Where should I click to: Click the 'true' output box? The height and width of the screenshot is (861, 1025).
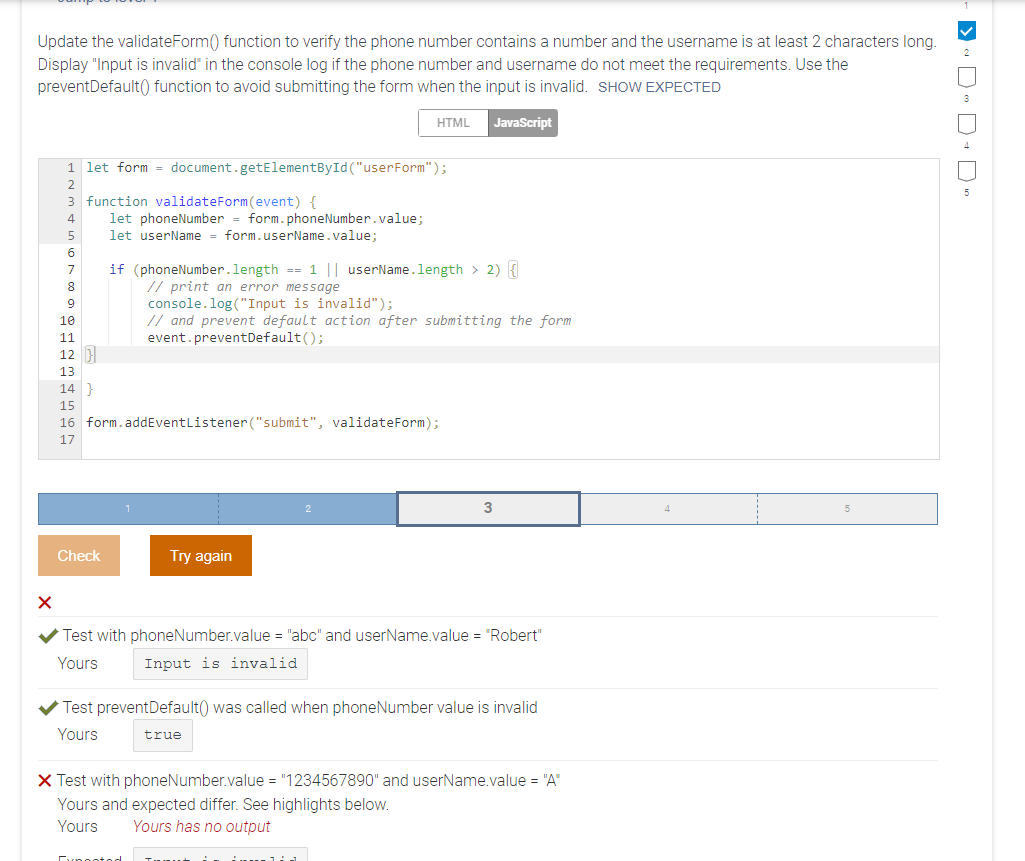coord(162,735)
